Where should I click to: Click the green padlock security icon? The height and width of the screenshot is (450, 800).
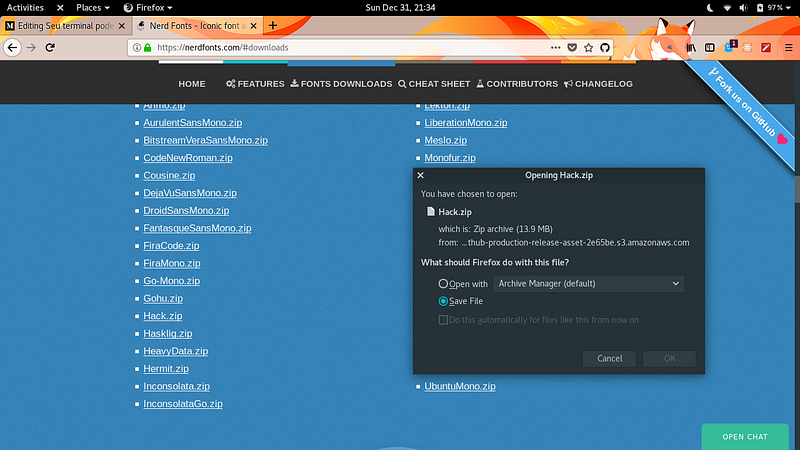click(x=147, y=47)
